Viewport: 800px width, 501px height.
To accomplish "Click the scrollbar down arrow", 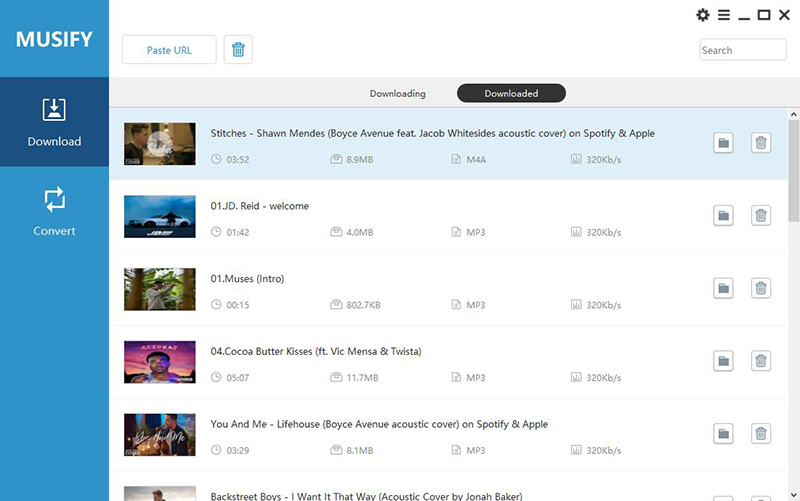I will (793, 495).
